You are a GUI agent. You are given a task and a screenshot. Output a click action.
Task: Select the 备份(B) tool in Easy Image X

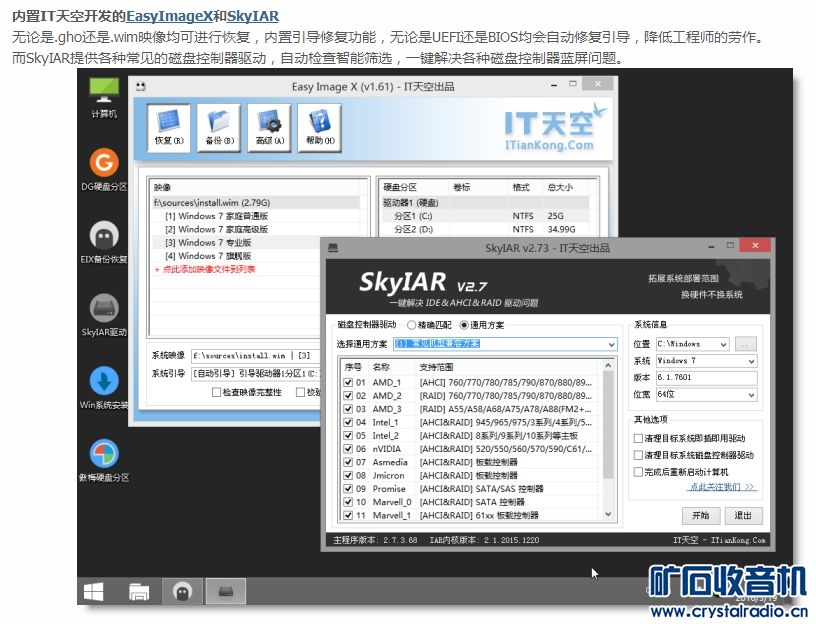219,128
